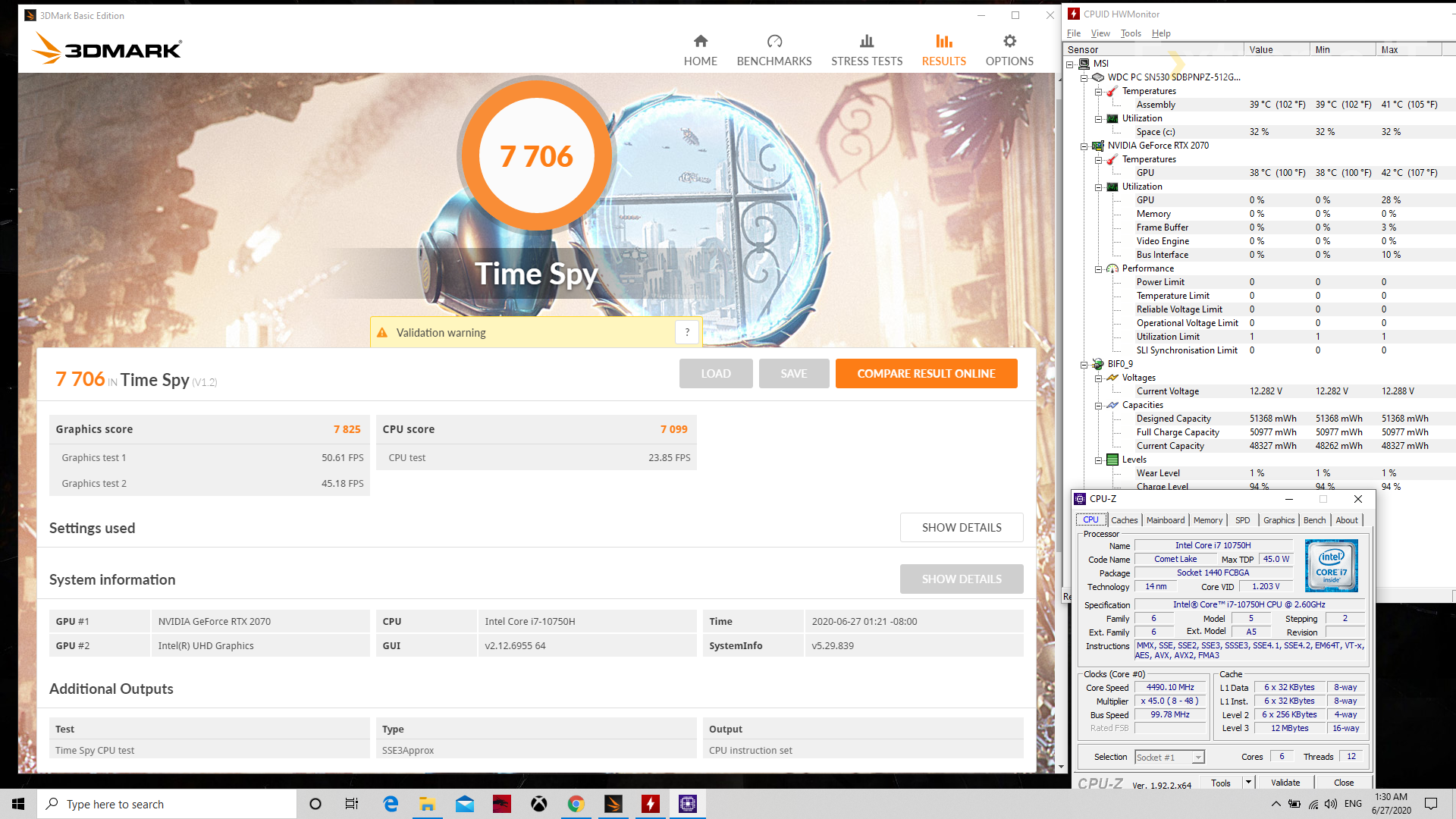Open BENCHMARKS section in 3DMark

click(774, 51)
